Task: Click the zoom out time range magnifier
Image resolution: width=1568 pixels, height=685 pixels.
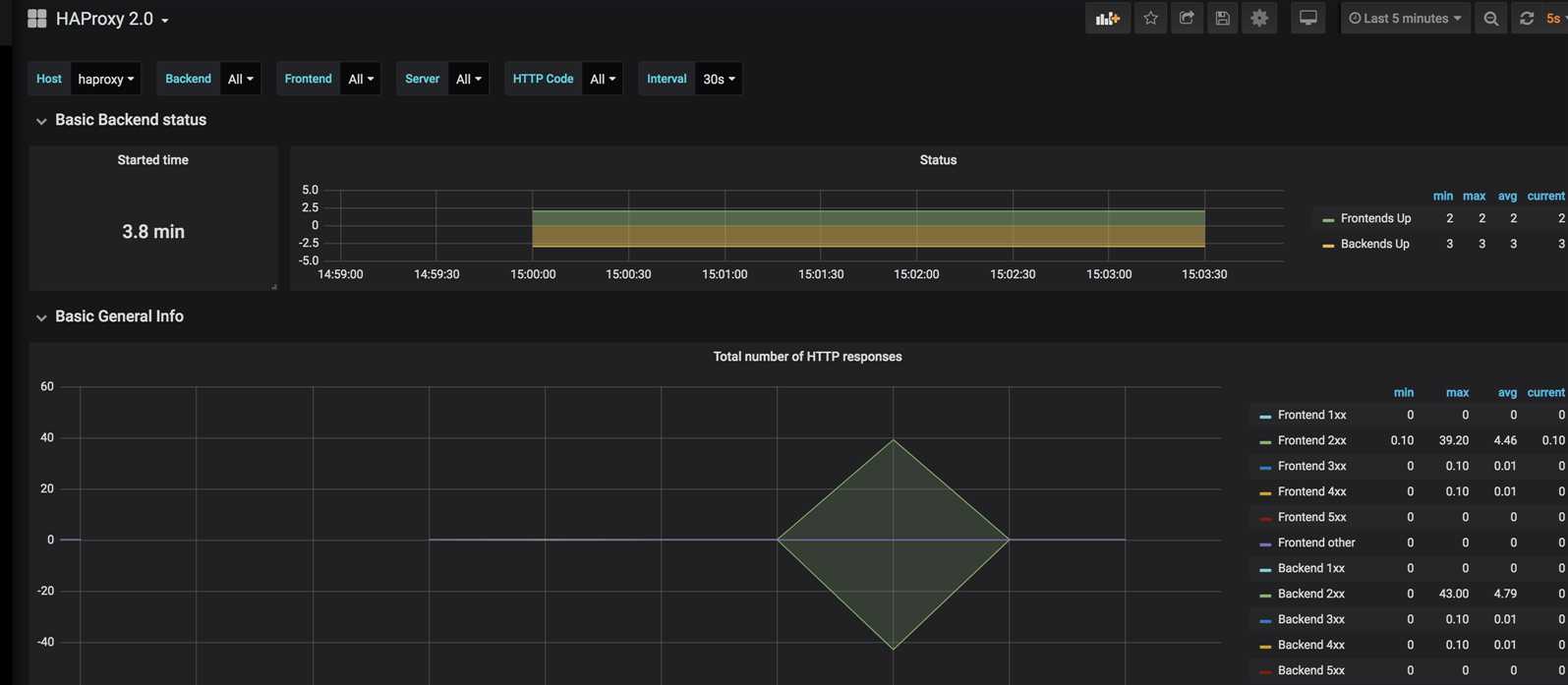Action: tap(1491, 19)
